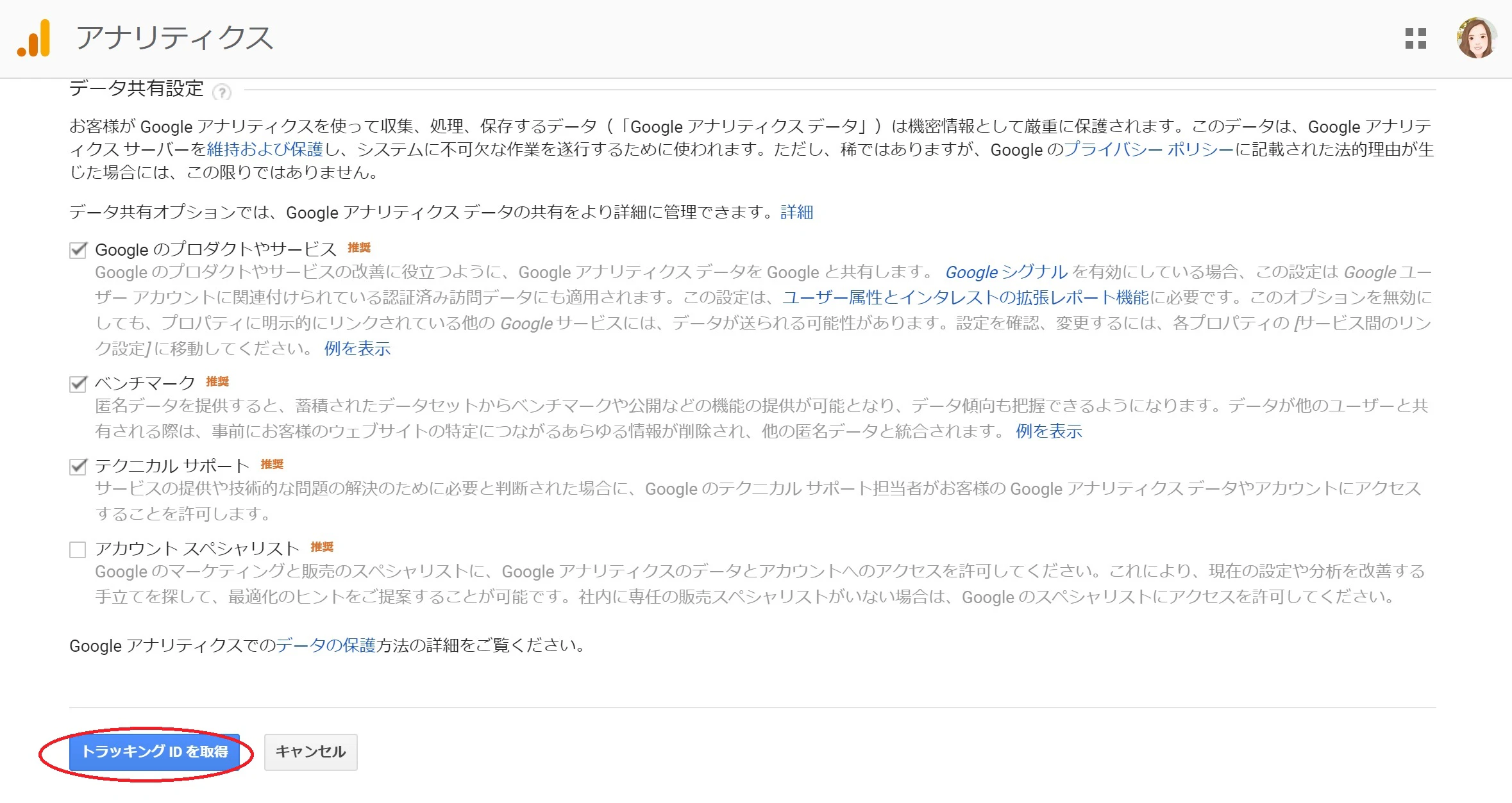The image size is (1512, 803).
Task: Click the 詳細 link after data sharing options
Action: click(x=797, y=212)
